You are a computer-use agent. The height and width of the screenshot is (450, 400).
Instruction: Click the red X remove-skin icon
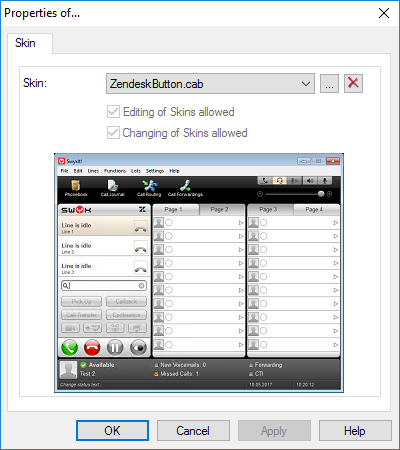click(x=353, y=83)
